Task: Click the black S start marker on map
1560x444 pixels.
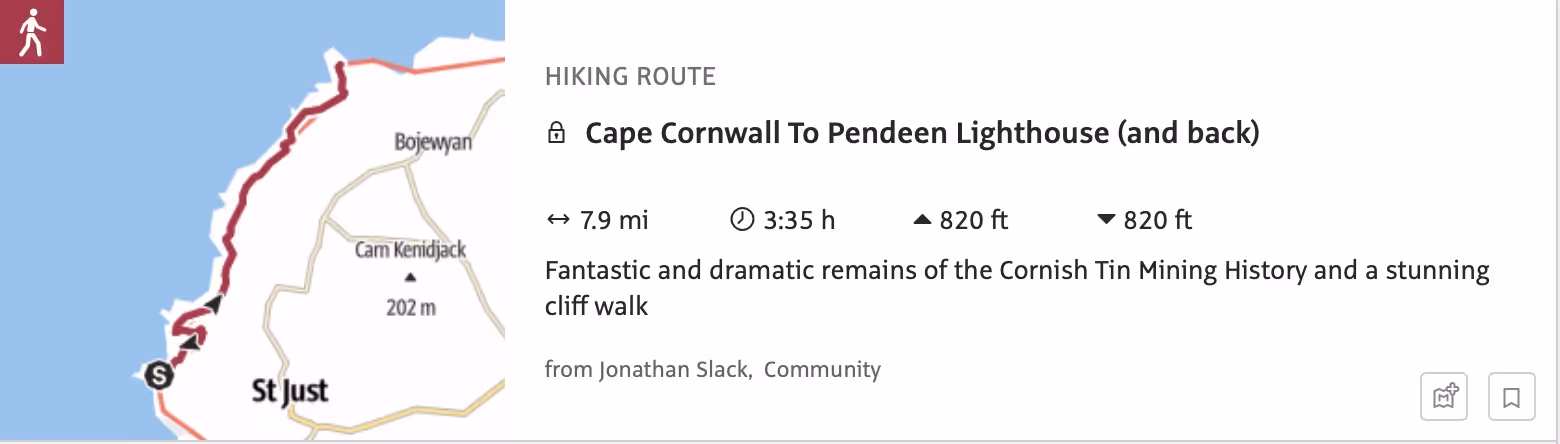Action: 158,376
